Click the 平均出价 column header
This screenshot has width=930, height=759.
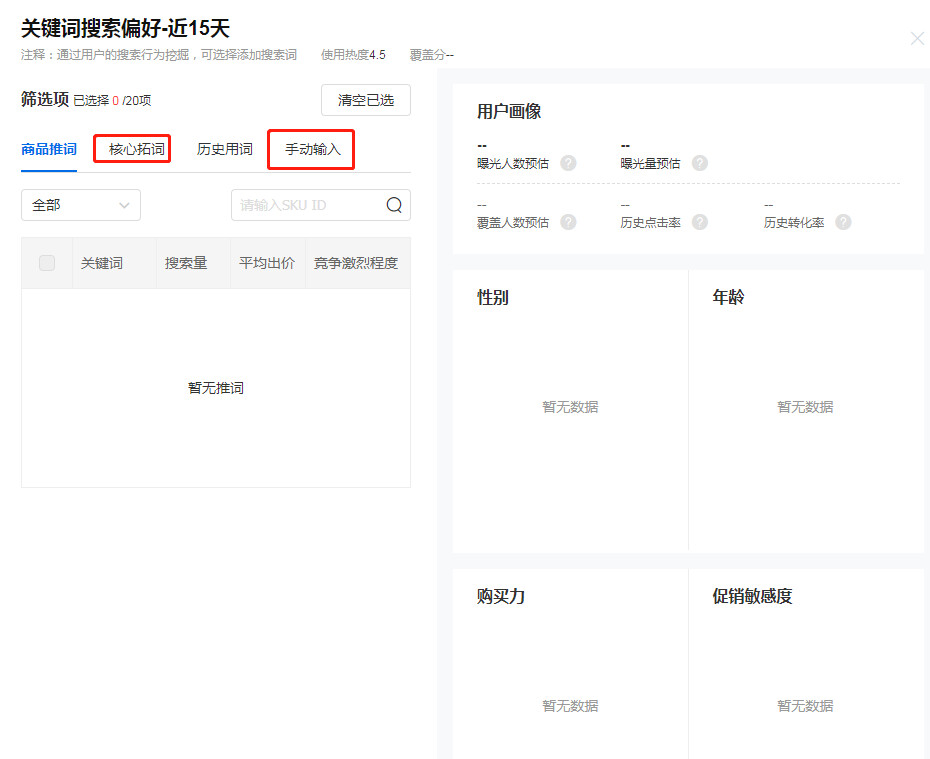point(267,263)
